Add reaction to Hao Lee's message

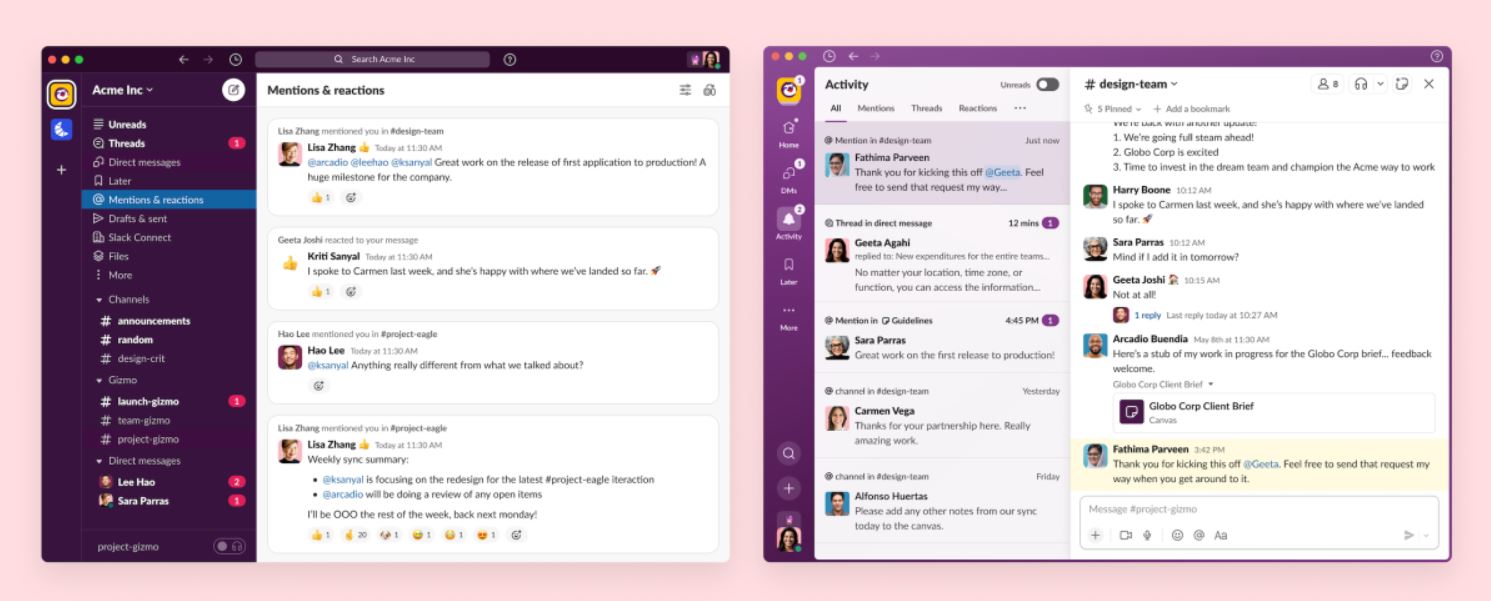[319, 385]
